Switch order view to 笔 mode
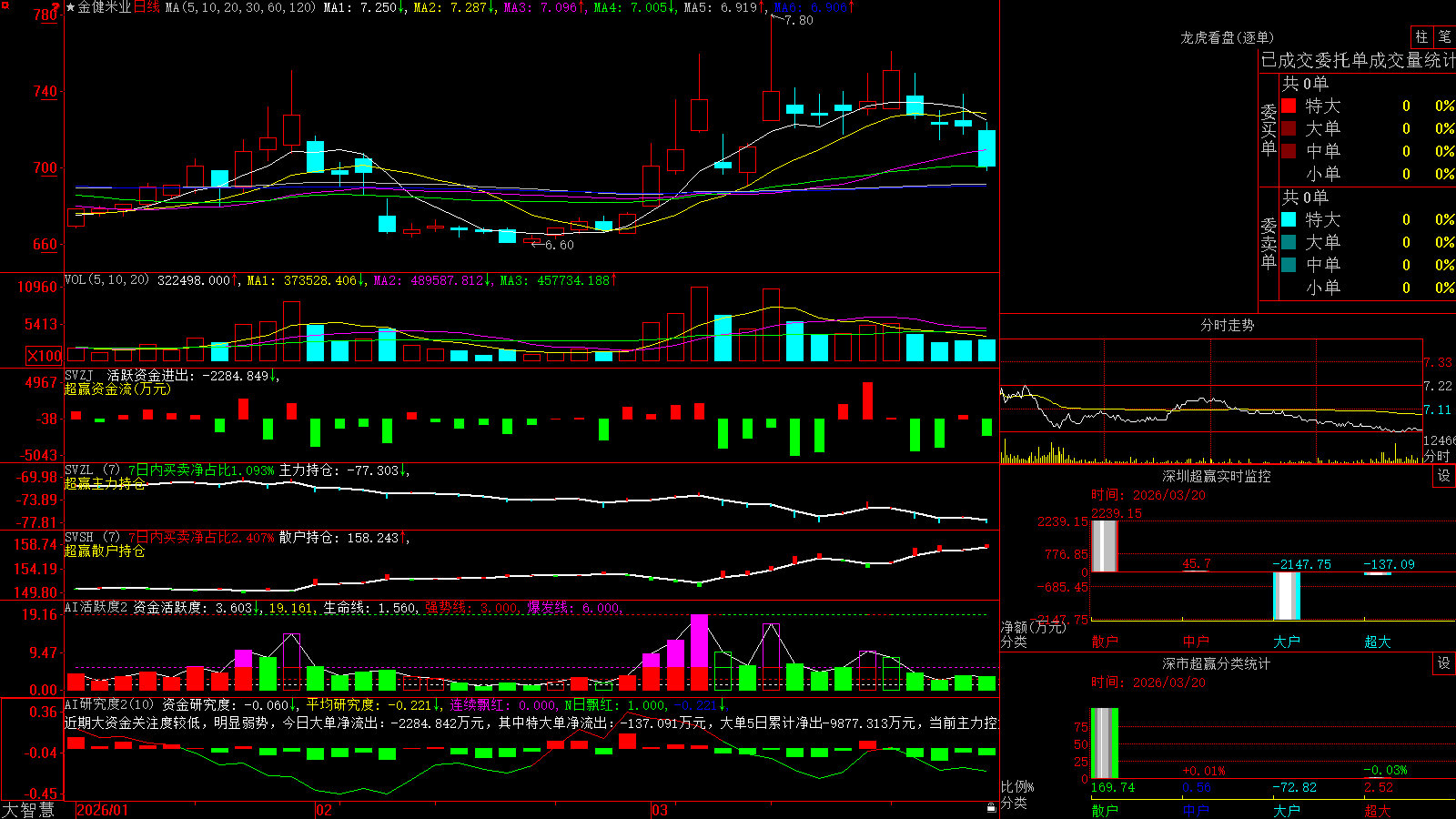This screenshot has height=819, width=1456. tap(1444, 36)
